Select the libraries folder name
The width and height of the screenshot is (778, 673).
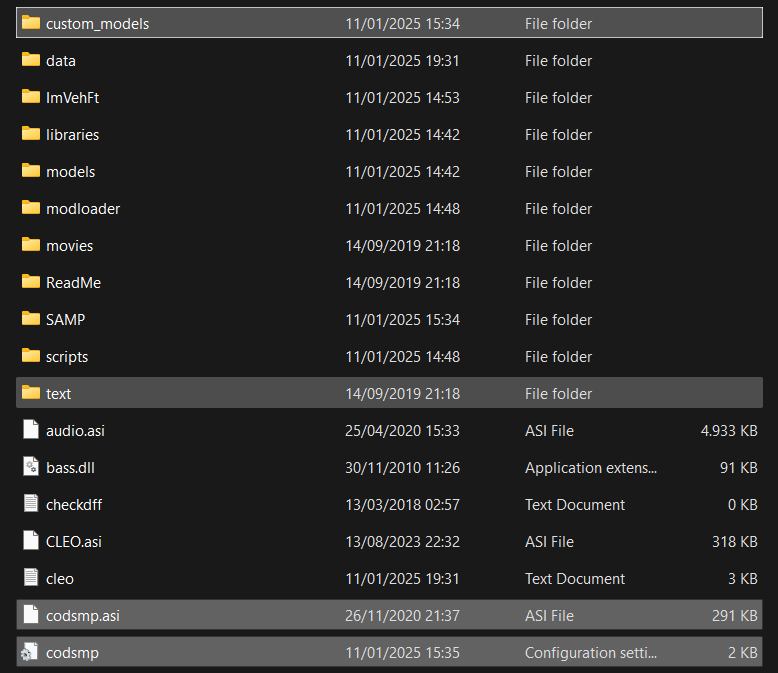[72, 135]
